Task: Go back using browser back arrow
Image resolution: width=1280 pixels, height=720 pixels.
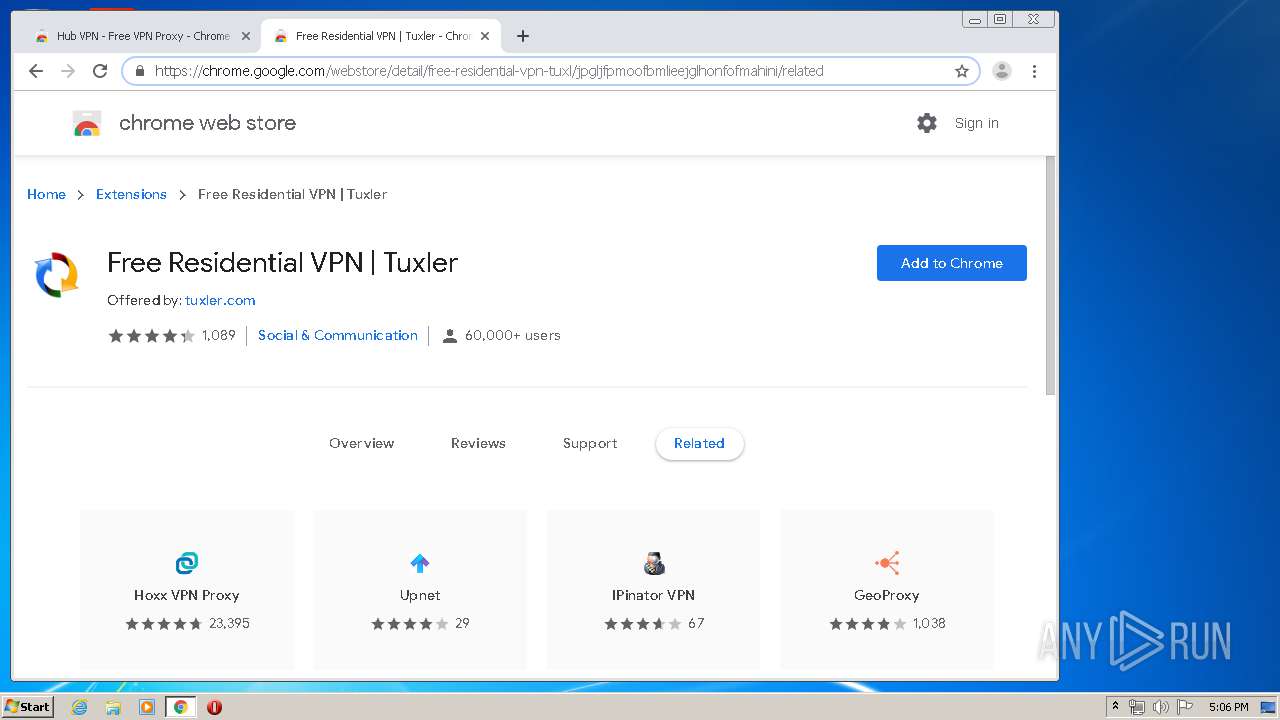Action: tap(36, 71)
